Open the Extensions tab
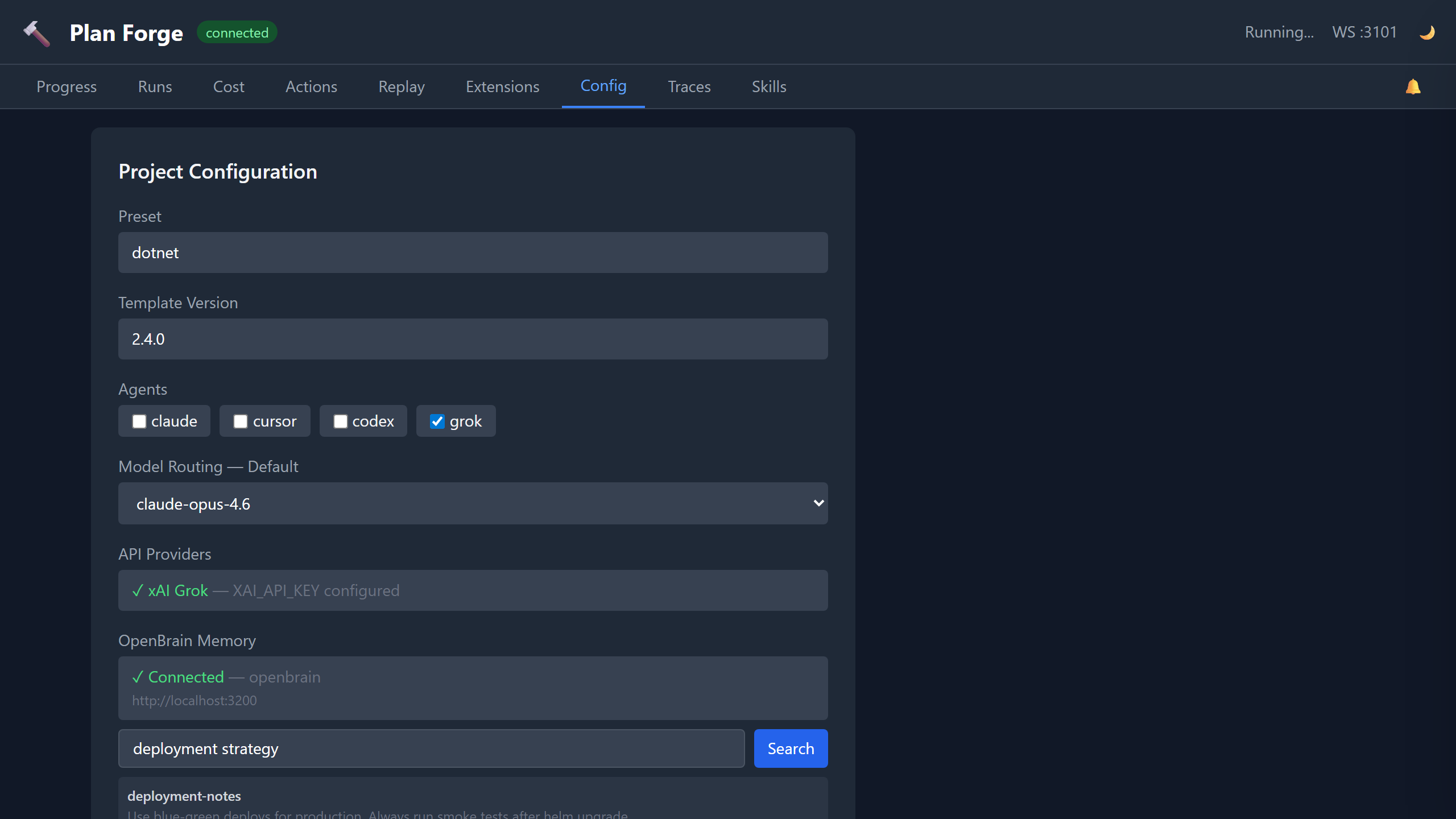Viewport: 1456px width, 819px height. (502, 86)
